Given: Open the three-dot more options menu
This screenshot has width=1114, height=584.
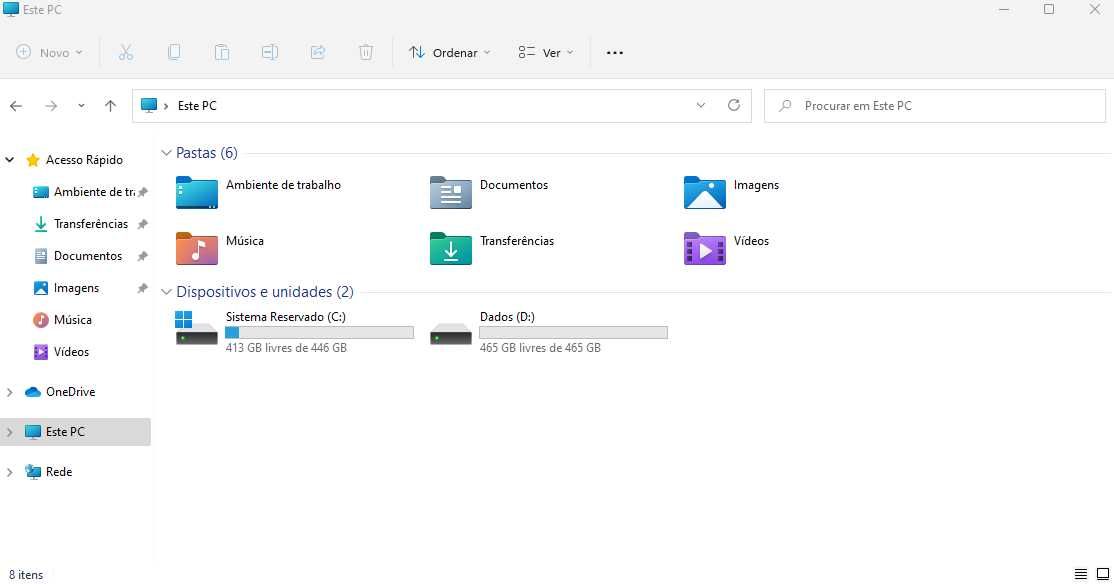Looking at the screenshot, I should point(615,53).
